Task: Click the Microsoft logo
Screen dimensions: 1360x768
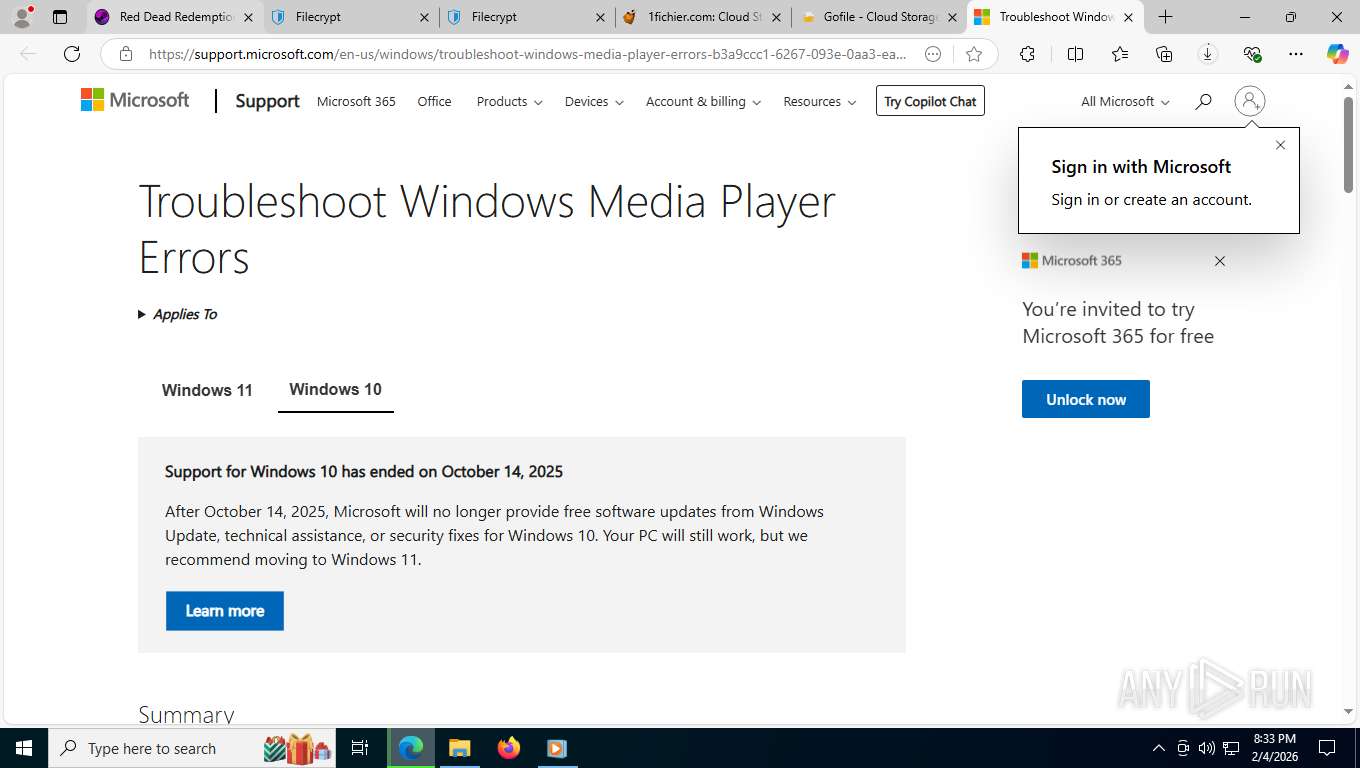Action: click(135, 100)
